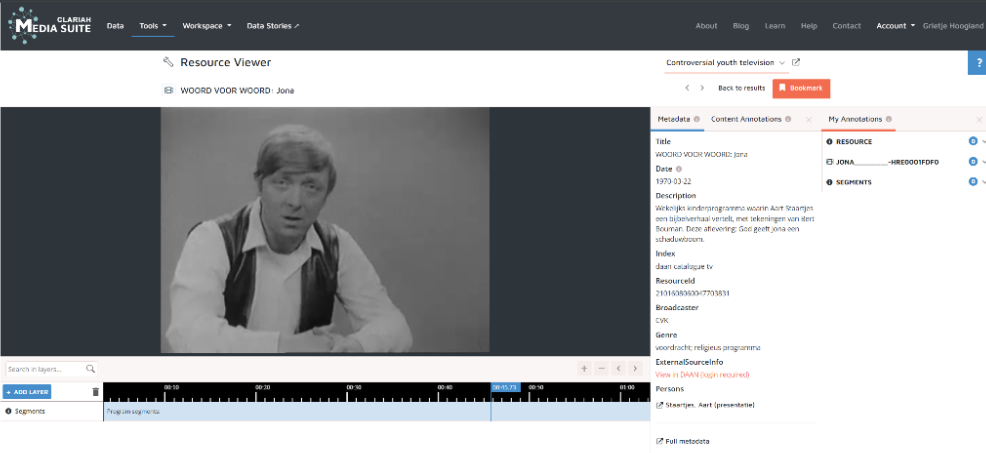Expand the RESOURCE annotations section
This screenshot has width=986, height=453.
[x=984, y=142]
